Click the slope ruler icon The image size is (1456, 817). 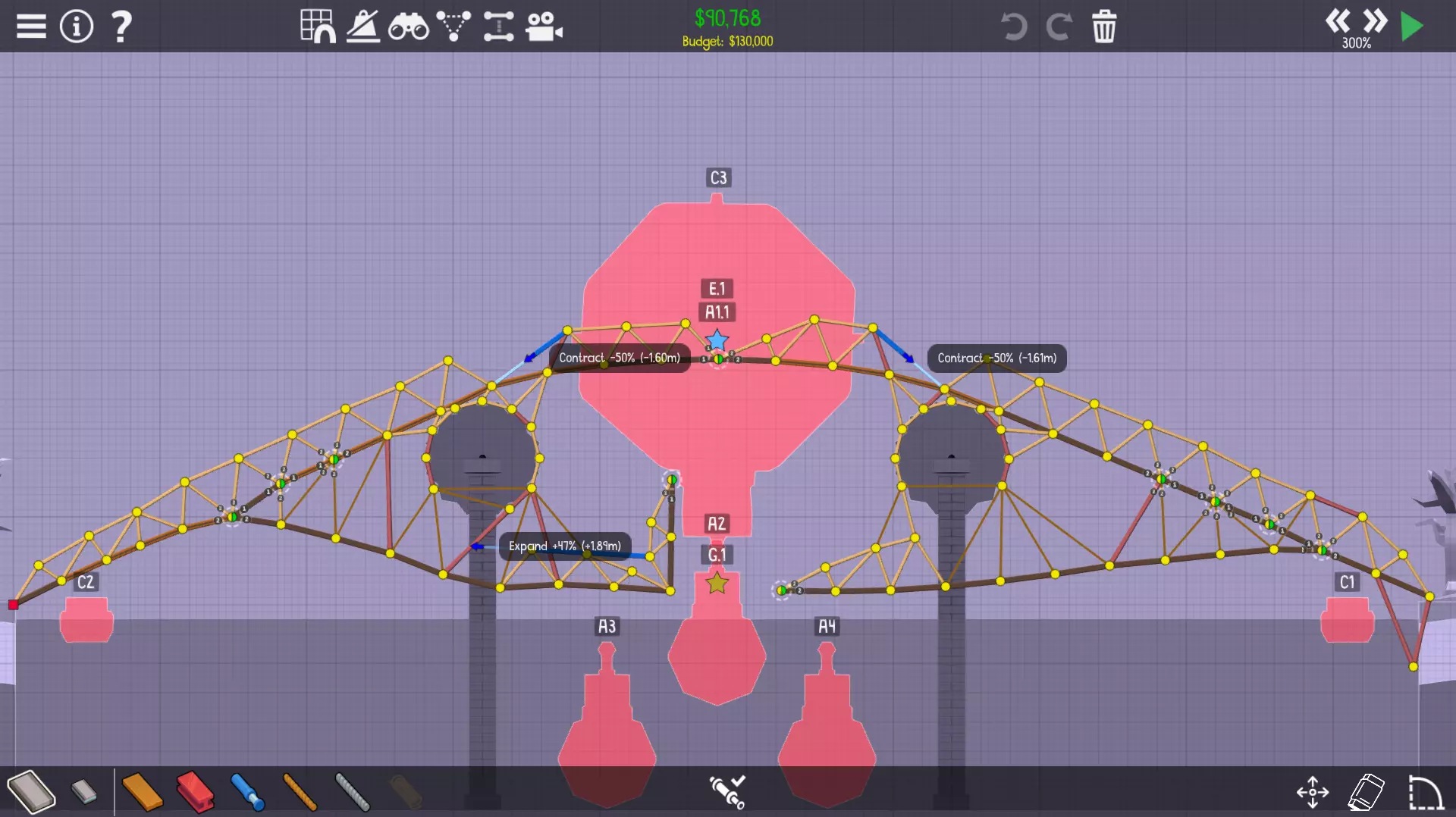(363, 27)
